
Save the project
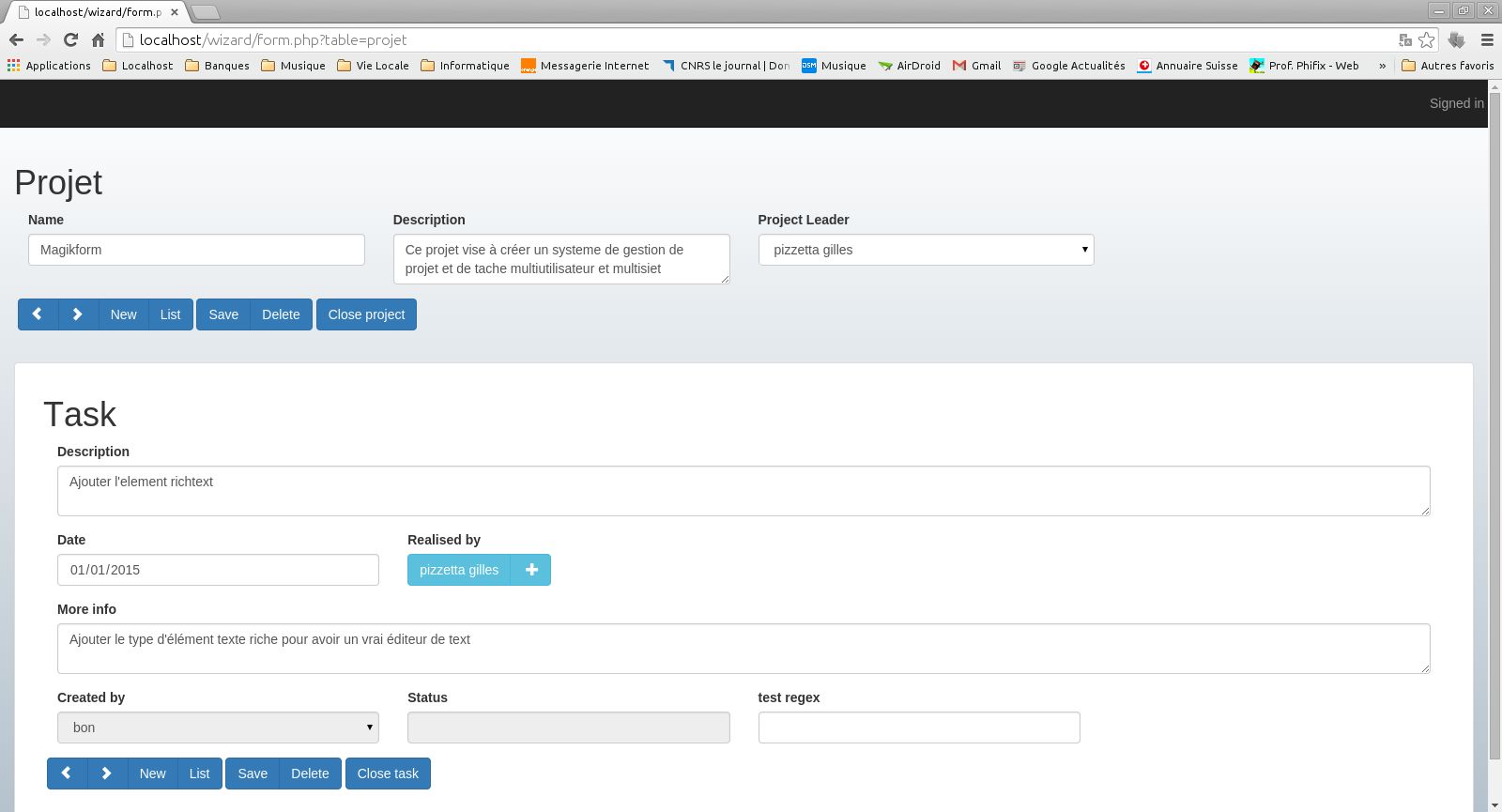pos(223,314)
